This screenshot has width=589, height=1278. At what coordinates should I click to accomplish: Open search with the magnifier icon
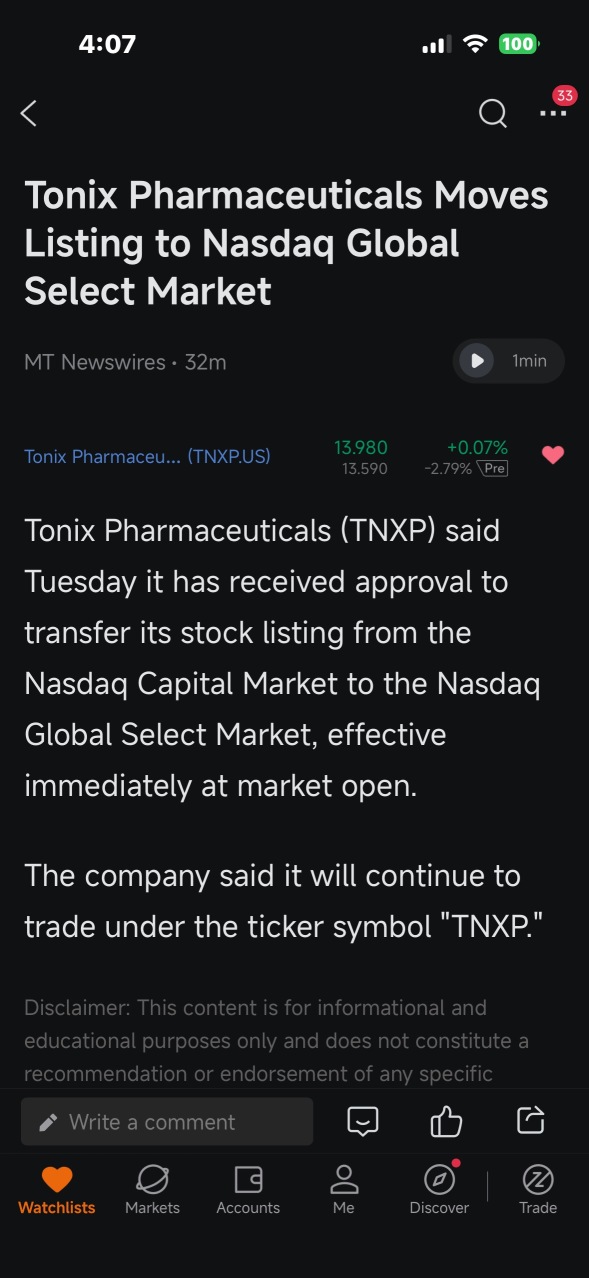pos(492,114)
